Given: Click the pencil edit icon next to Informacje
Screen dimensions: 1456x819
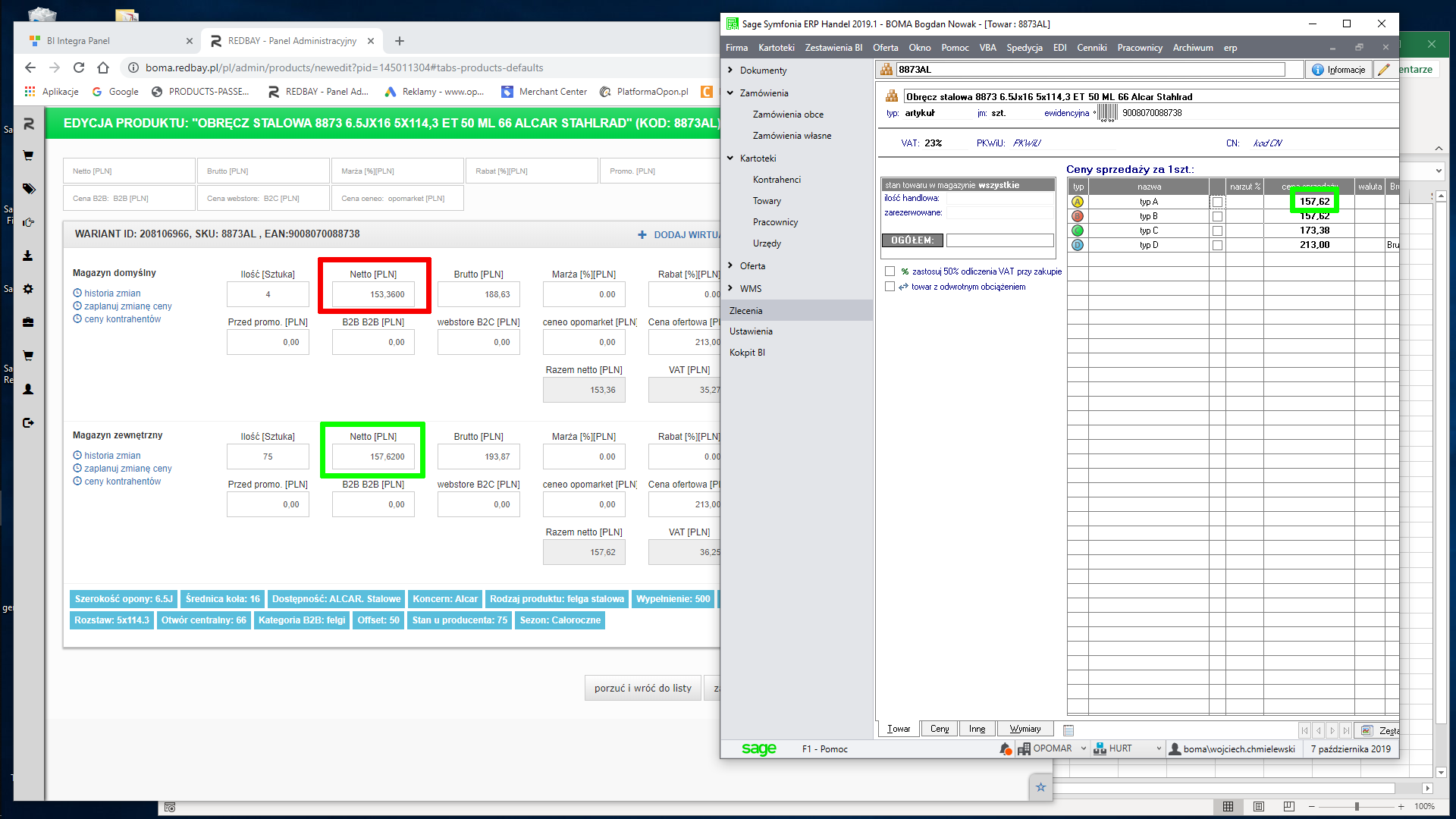Looking at the screenshot, I should pyautogui.click(x=1384, y=70).
